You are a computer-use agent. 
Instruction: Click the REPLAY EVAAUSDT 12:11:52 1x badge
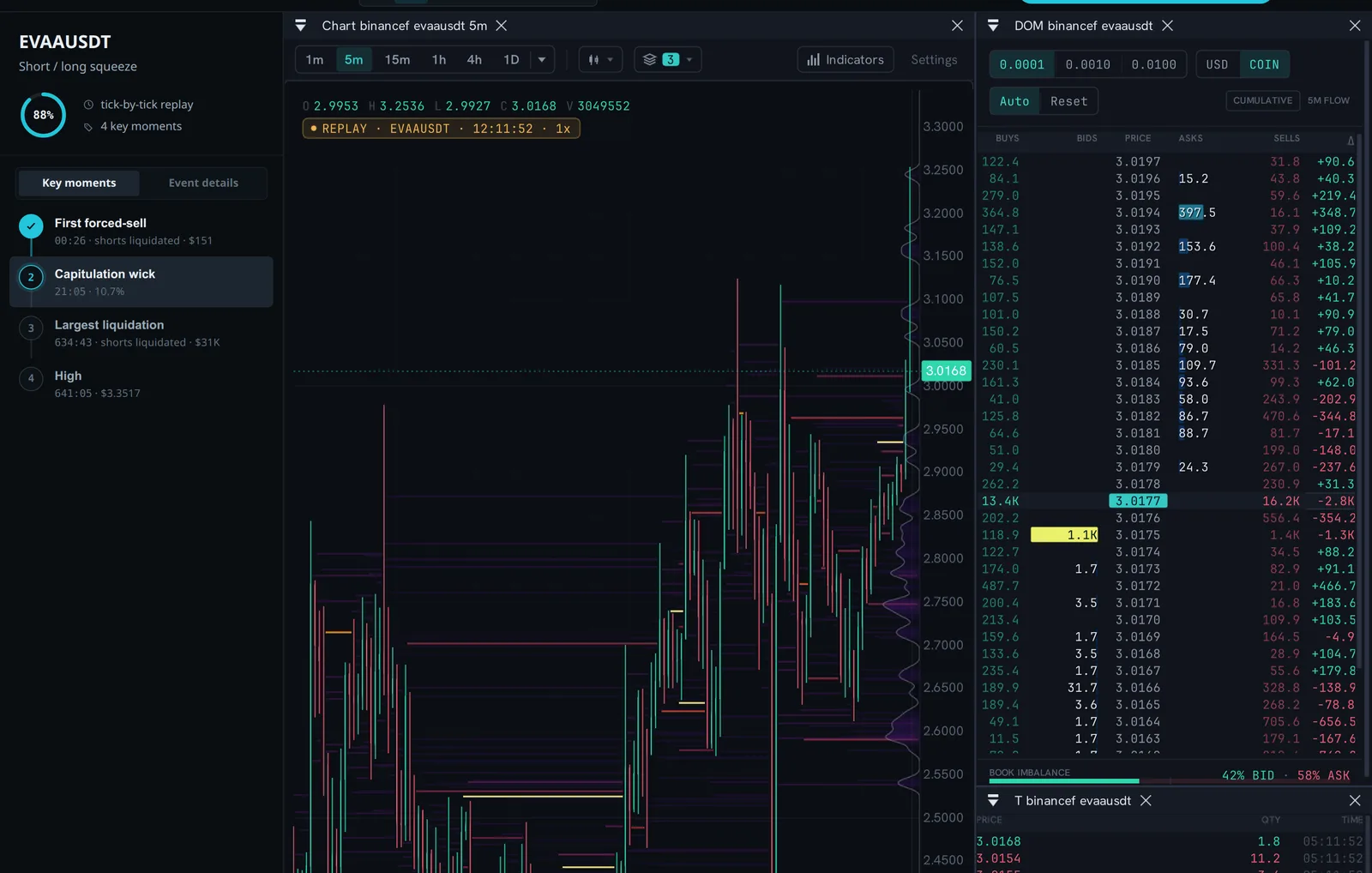click(x=441, y=129)
